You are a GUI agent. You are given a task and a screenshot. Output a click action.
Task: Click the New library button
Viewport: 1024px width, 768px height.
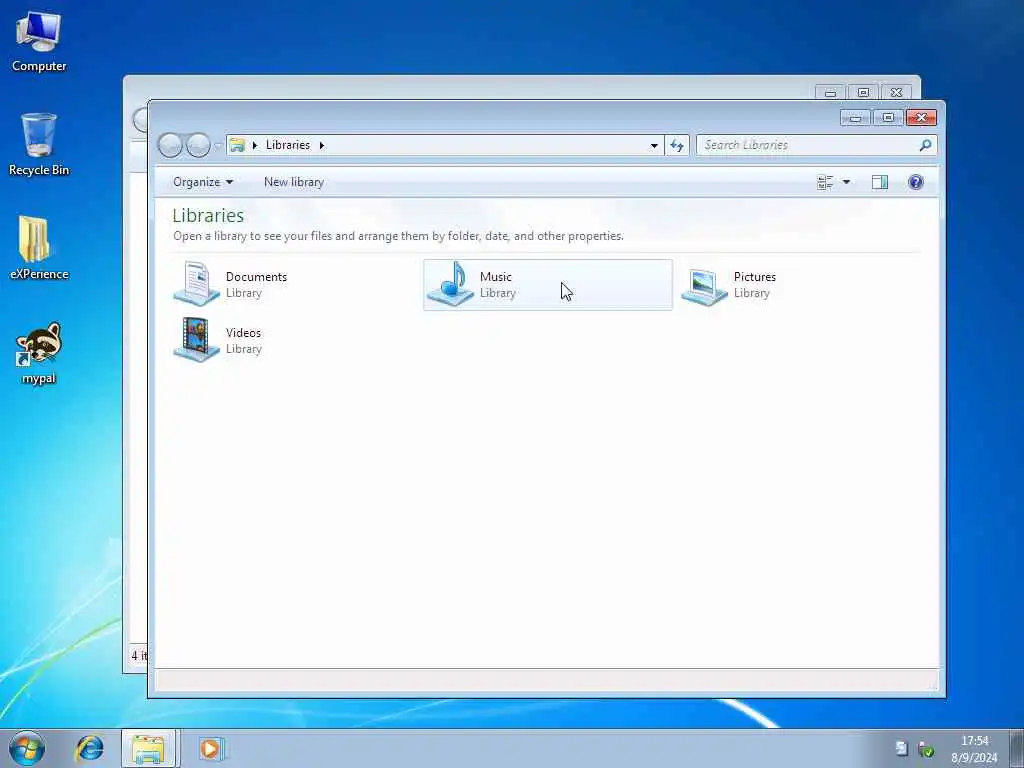coord(294,182)
